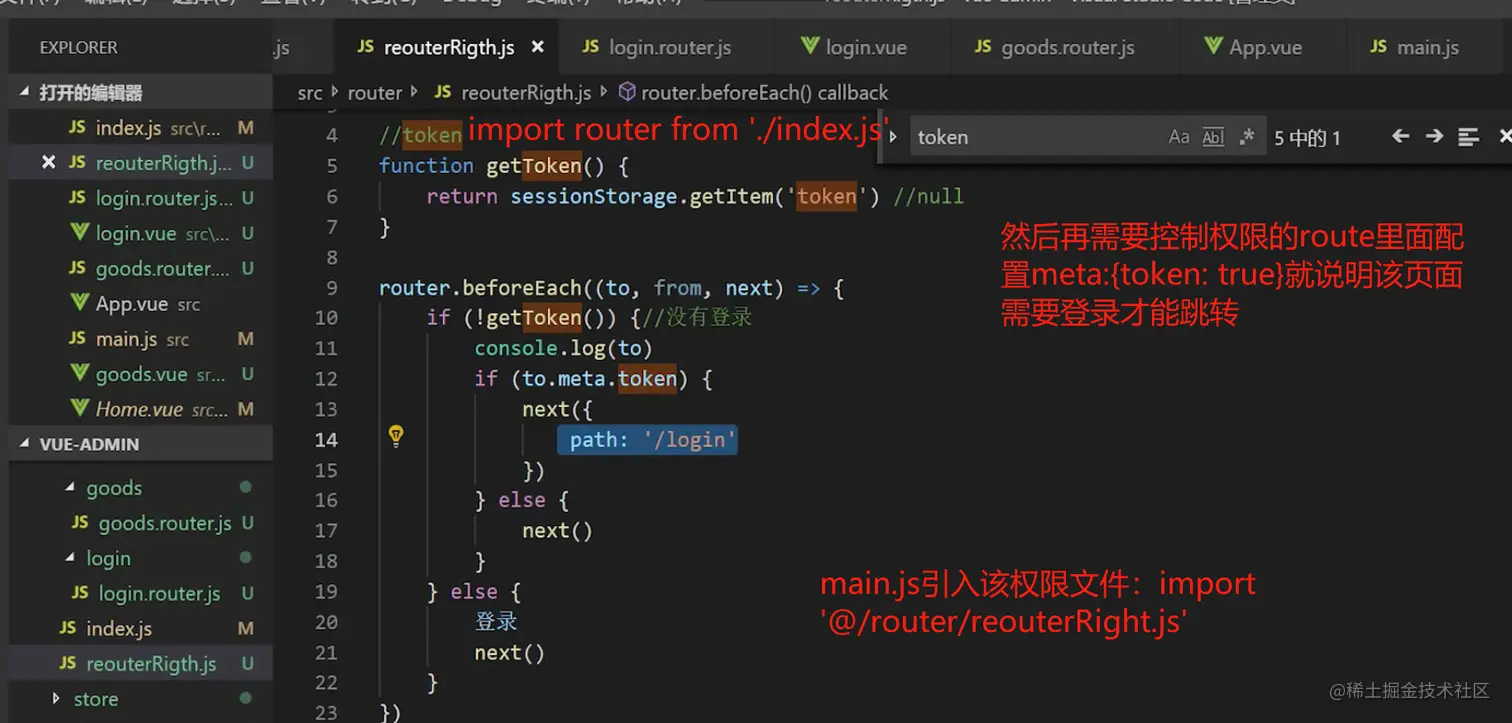Screen dimensions: 1512x723
Task: Click the 登录 text on line 20
Action: tap(496, 622)
